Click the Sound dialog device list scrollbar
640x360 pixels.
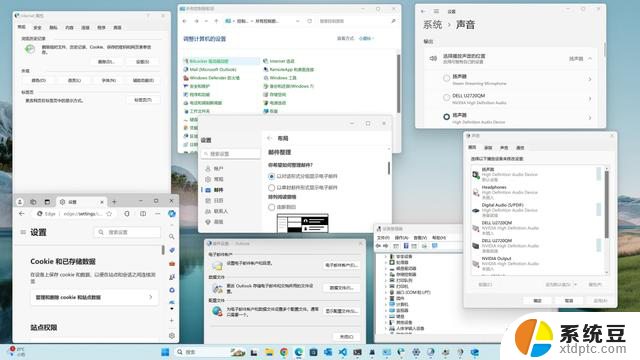click(607, 204)
